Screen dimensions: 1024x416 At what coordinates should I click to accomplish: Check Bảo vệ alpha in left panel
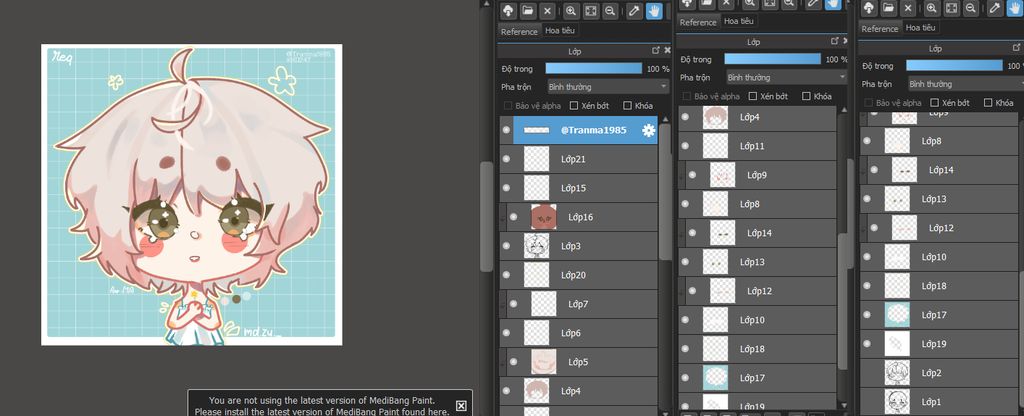(508, 105)
